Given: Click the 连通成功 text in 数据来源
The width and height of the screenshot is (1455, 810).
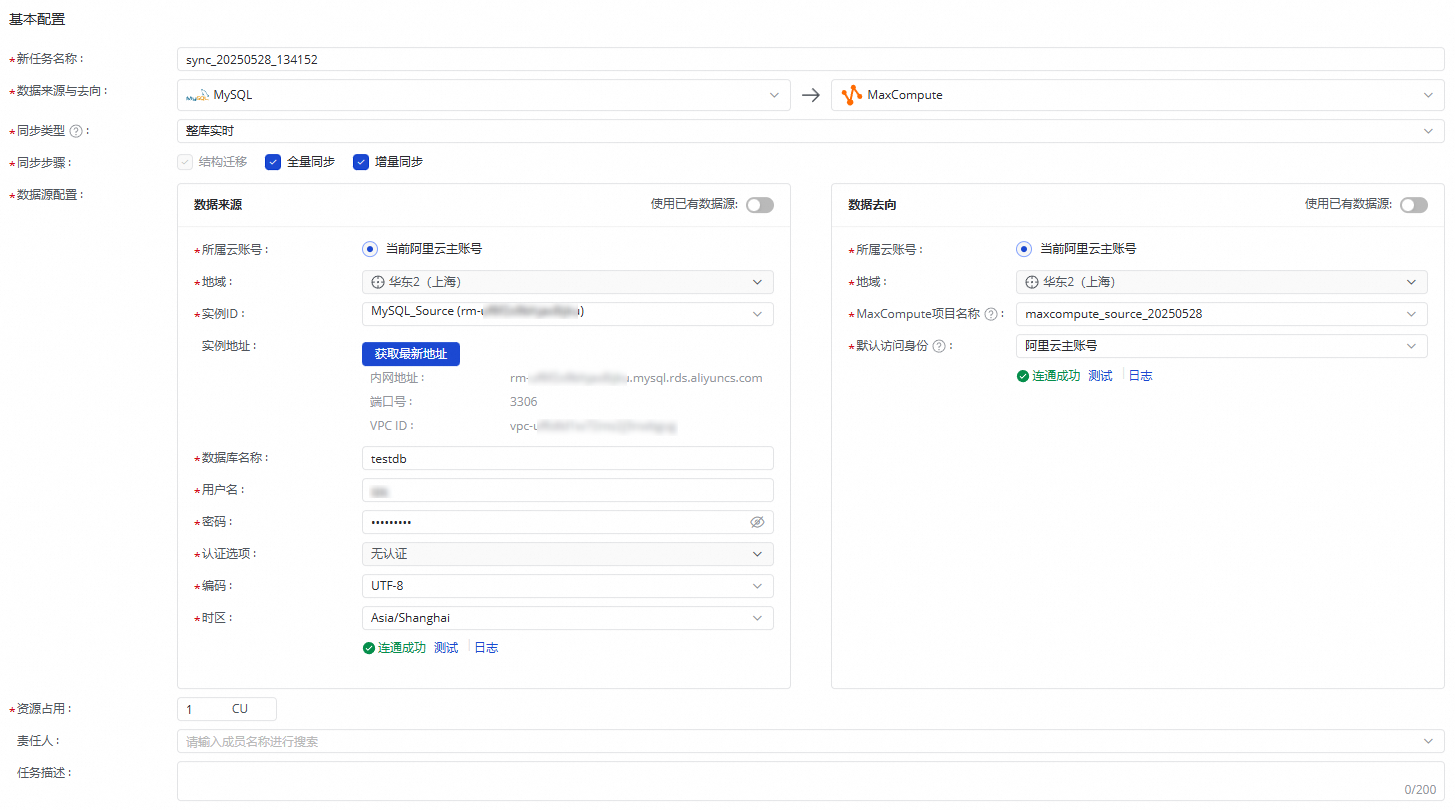Looking at the screenshot, I should pos(402,648).
